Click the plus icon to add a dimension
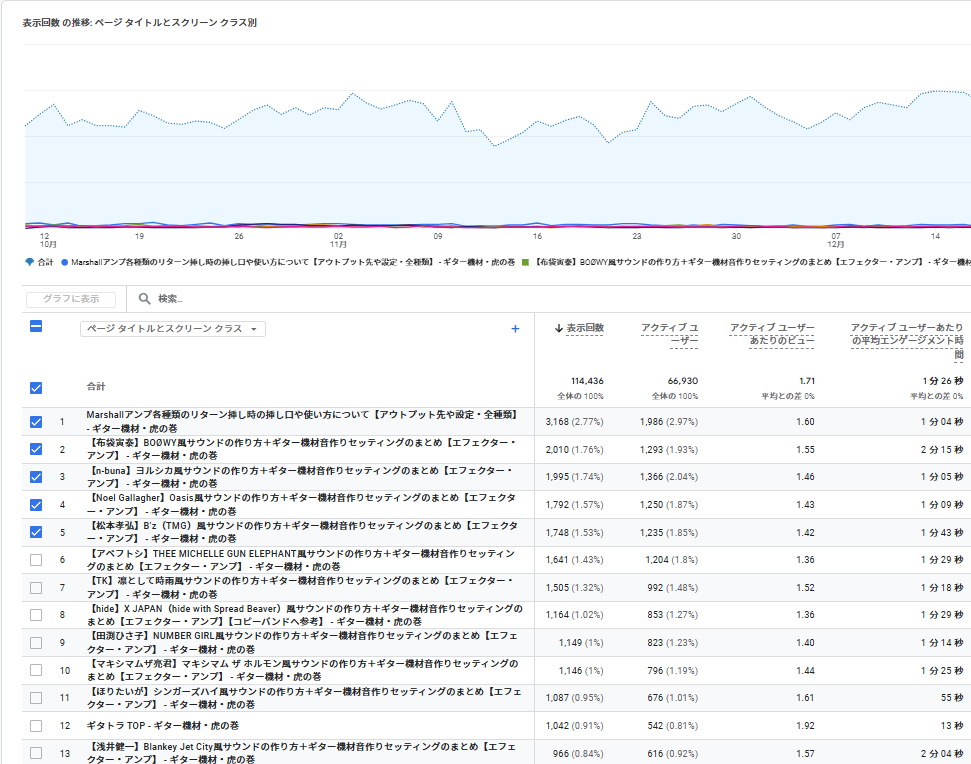 click(x=515, y=328)
